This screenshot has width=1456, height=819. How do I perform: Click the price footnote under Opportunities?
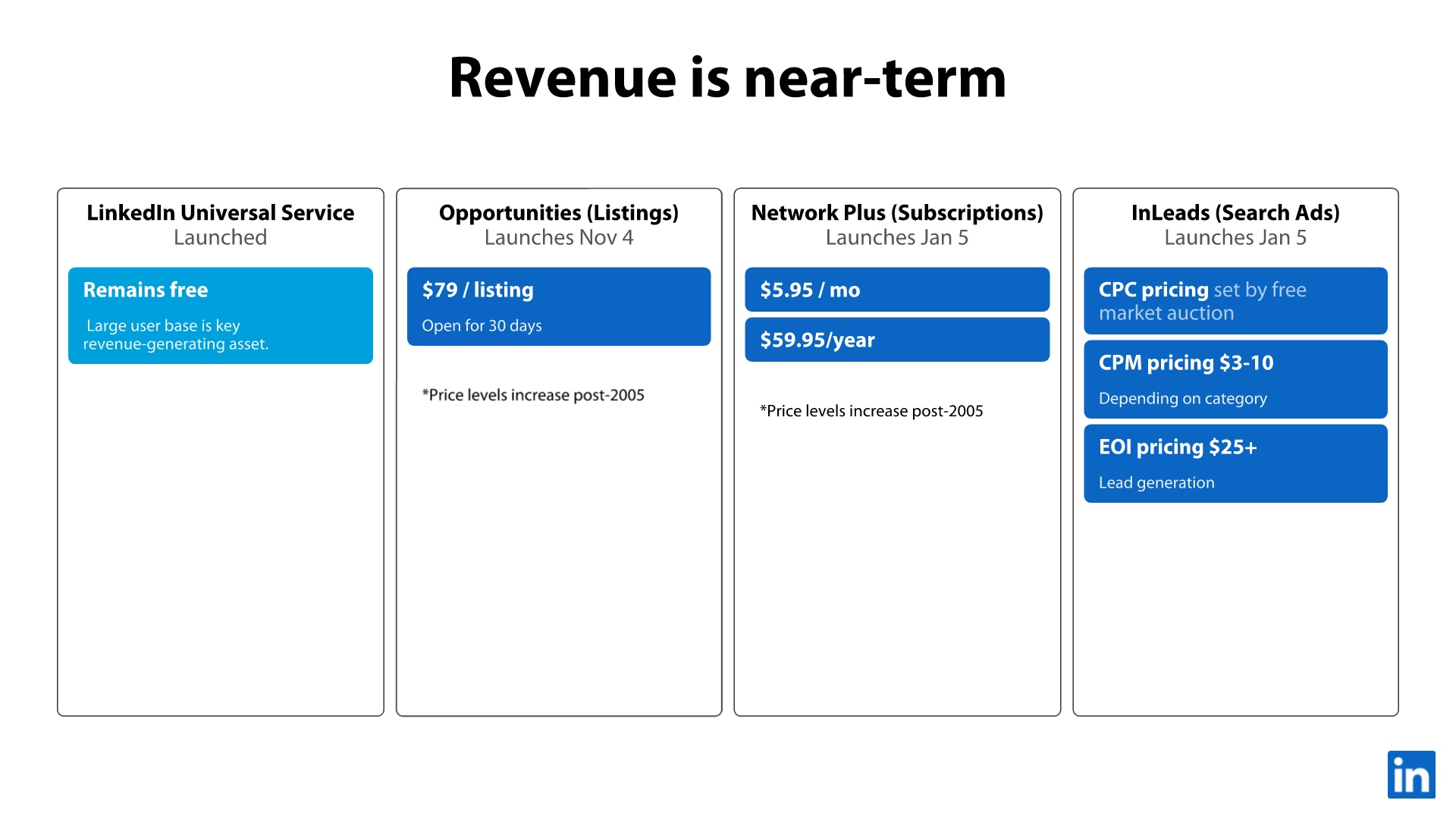point(533,395)
